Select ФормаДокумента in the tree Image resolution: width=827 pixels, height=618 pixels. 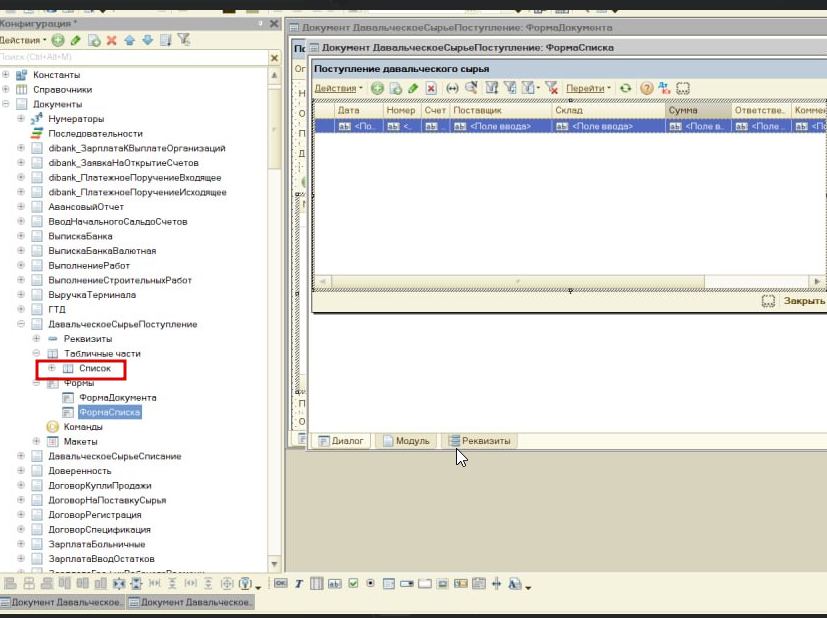pyautogui.click(x=117, y=397)
